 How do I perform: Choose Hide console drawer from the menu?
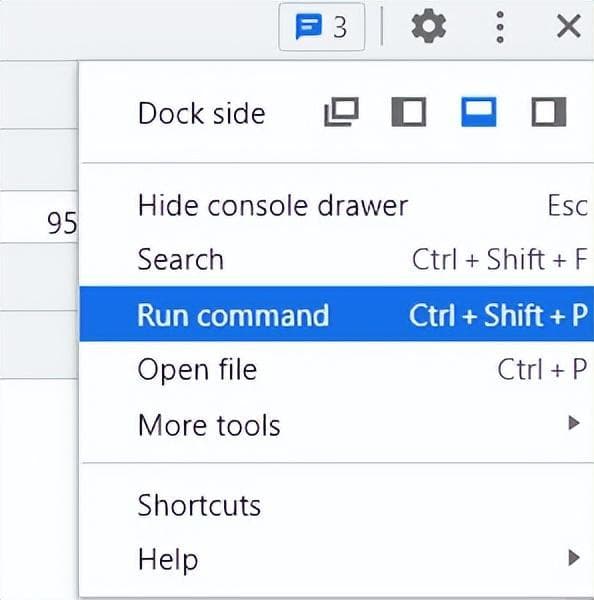point(337,205)
